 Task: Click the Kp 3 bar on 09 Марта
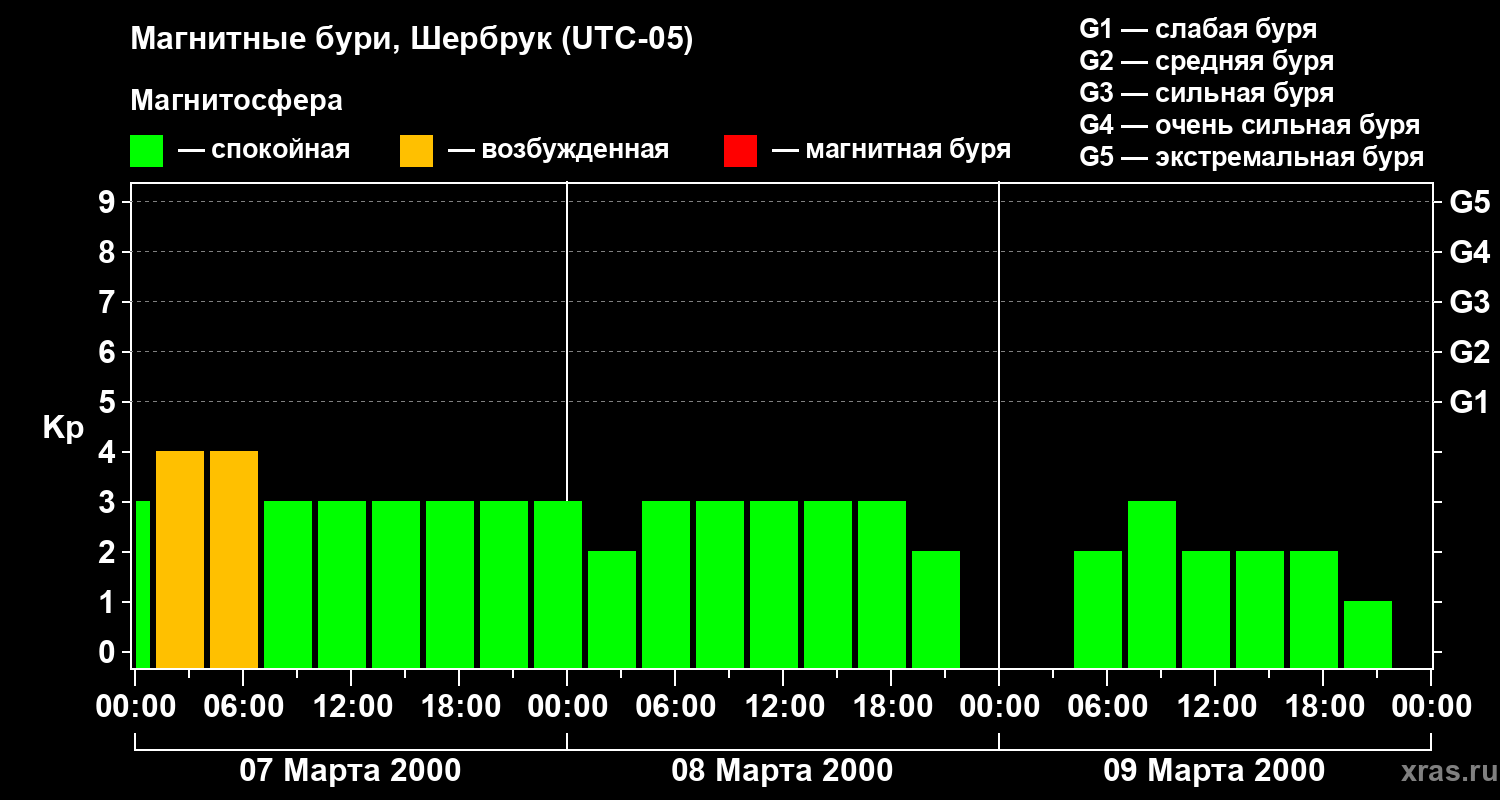click(1152, 584)
